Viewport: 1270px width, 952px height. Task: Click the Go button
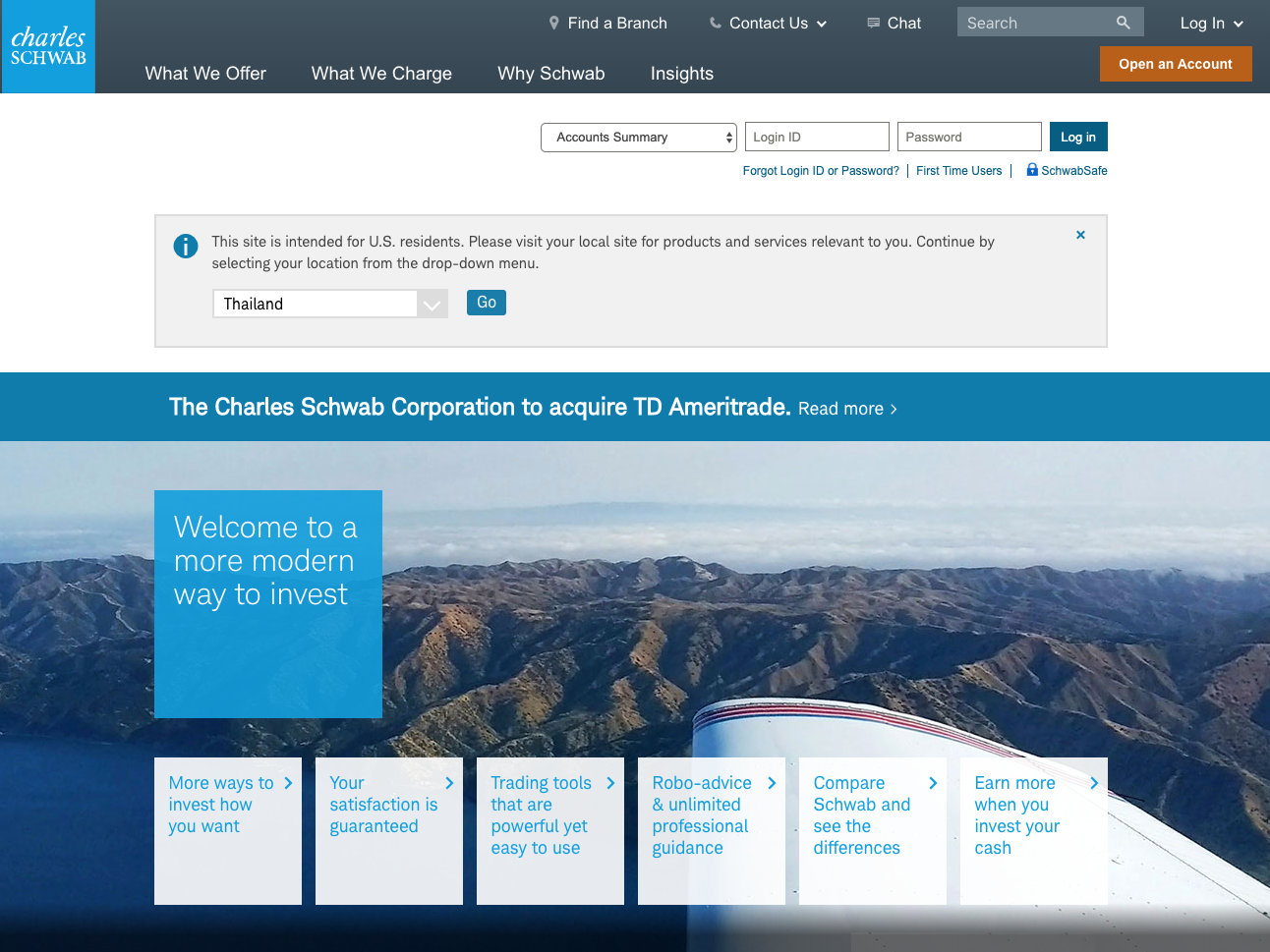[x=487, y=303]
